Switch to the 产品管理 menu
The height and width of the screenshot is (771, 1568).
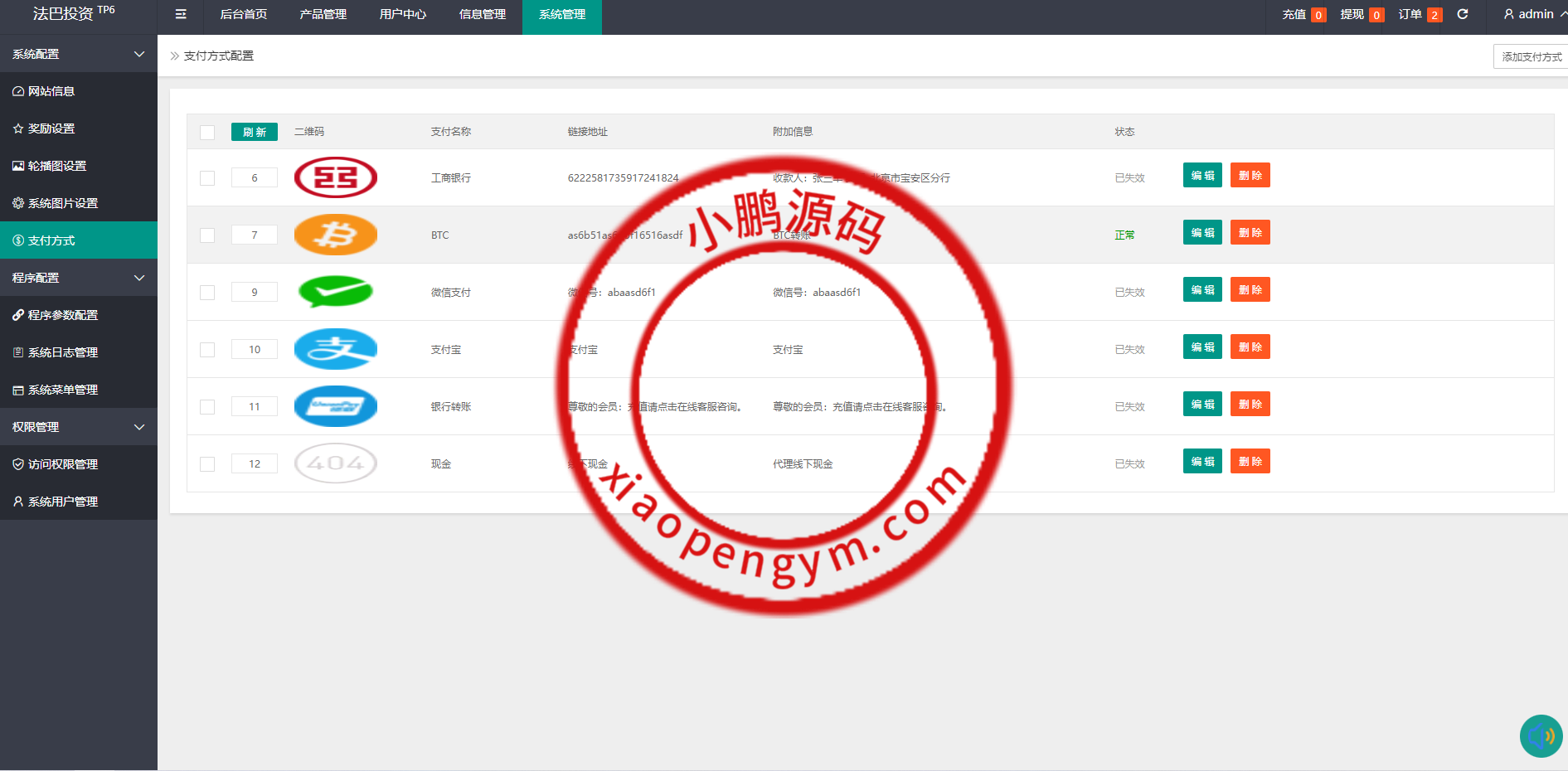[323, 15]
